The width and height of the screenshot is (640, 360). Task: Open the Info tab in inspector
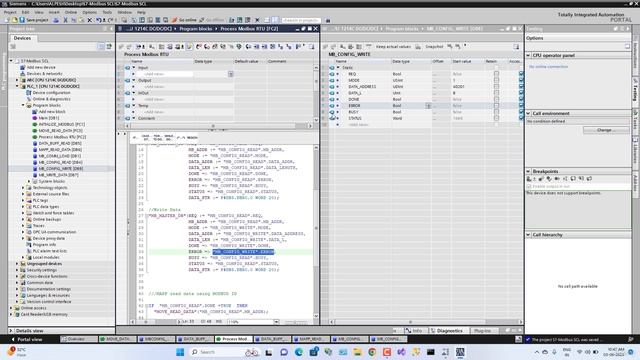coord(414,331)
